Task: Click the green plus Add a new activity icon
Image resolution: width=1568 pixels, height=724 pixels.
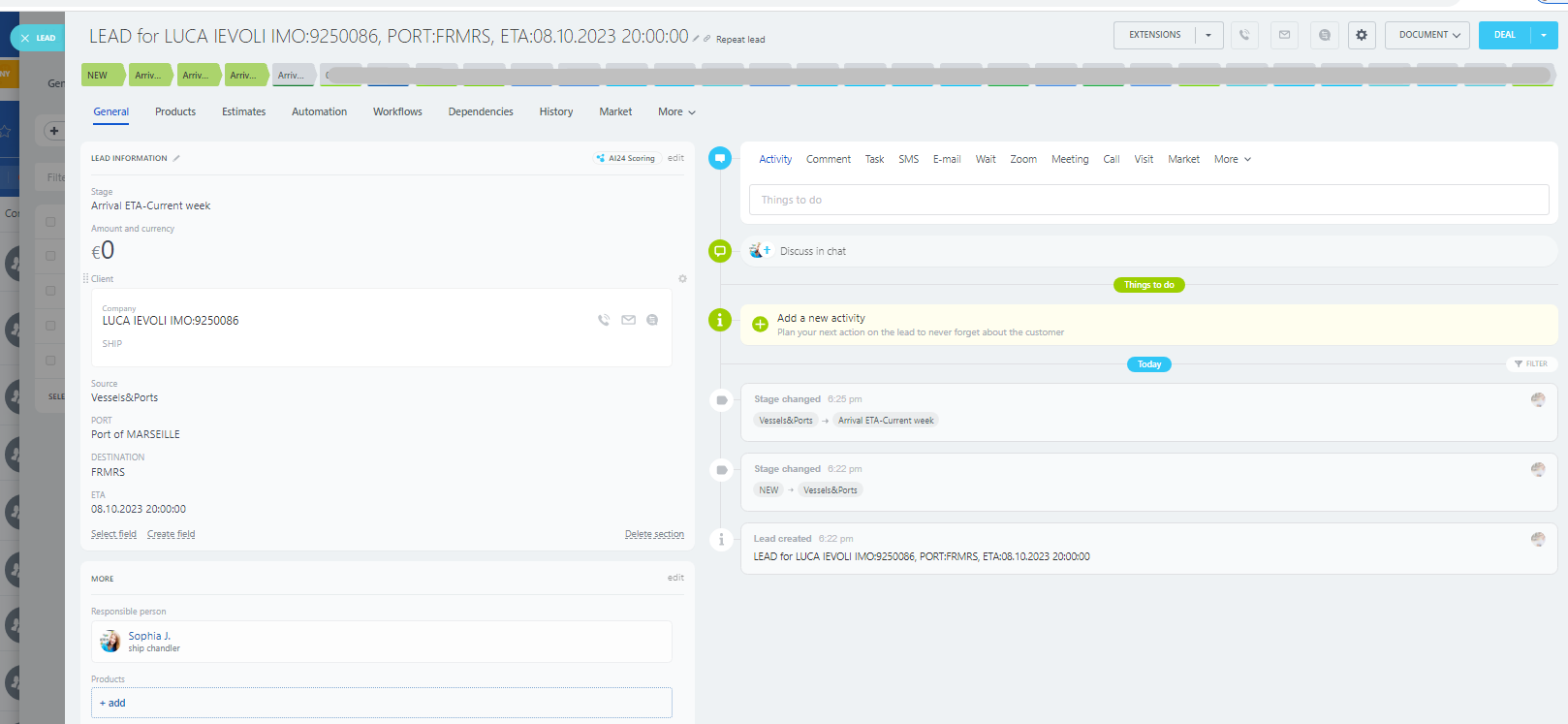Action: 761,325
